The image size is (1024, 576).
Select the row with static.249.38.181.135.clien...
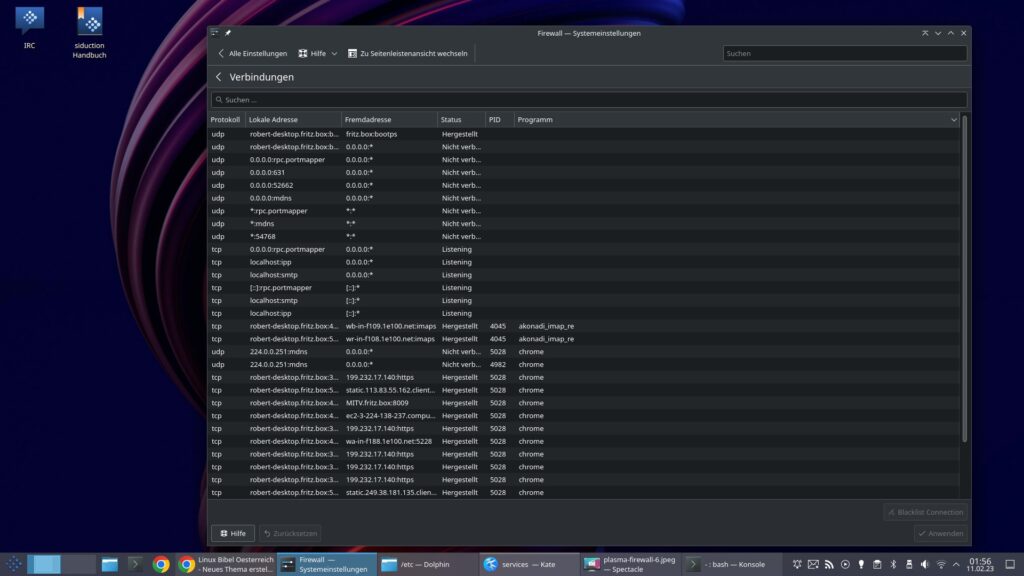(584, 492)
